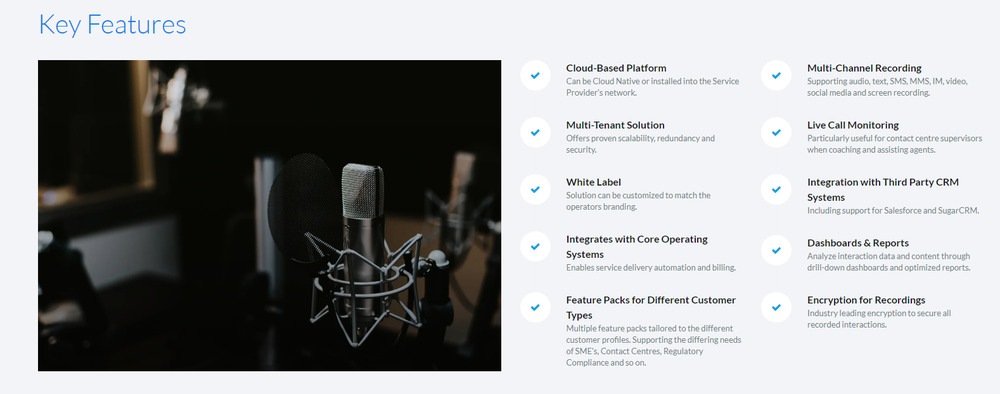
Task: Select the Multi-Channel Recording title
Action: pos(864,68)
